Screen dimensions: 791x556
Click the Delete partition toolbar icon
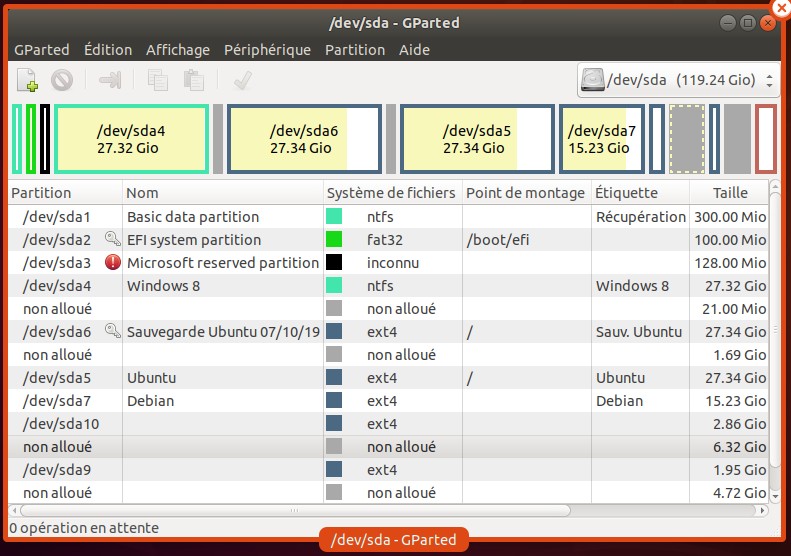click(62, 80)
